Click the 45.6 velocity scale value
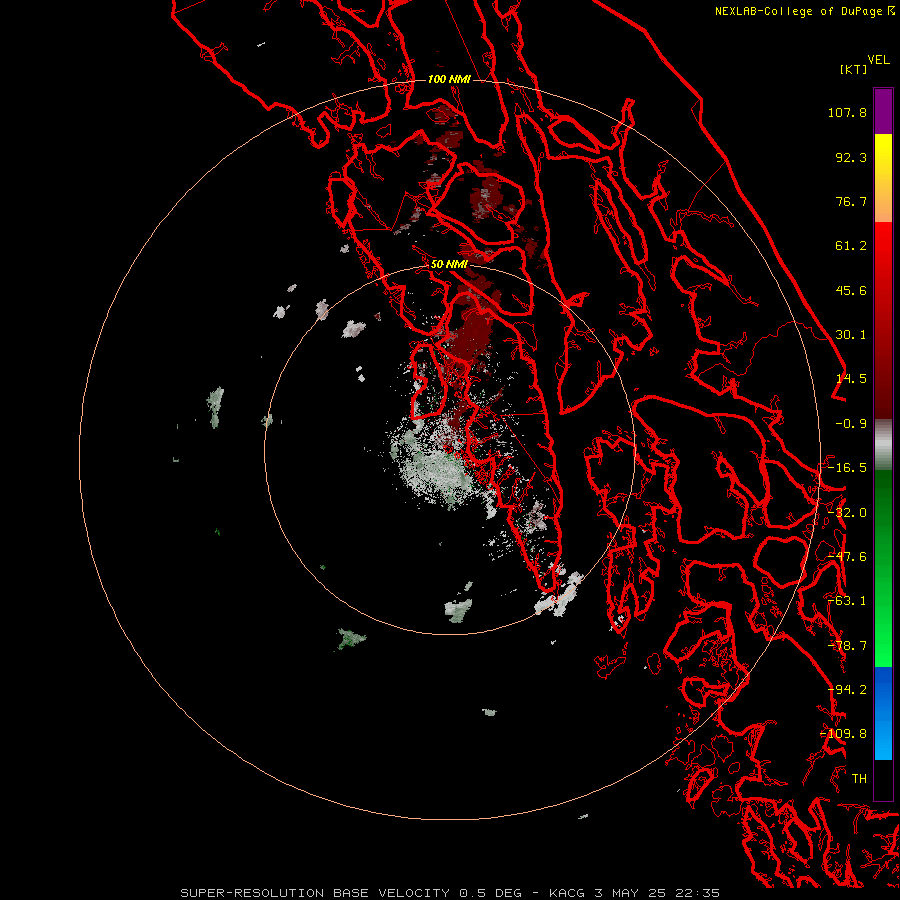This screenshot has width=900, height=900. click(x=851, y=290)
